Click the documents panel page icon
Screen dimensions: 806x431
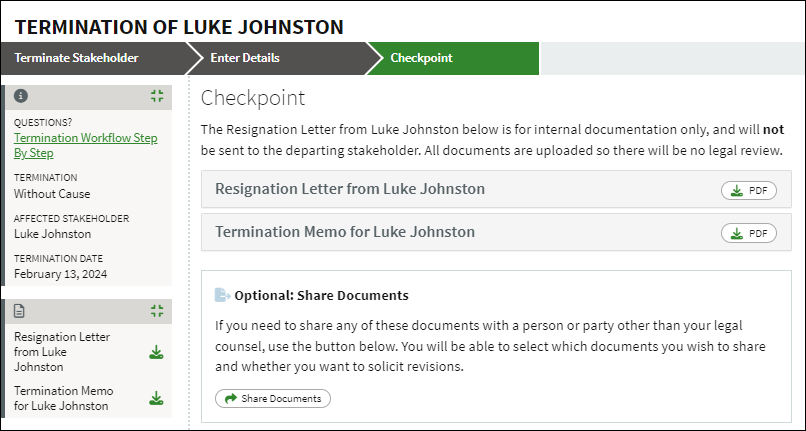pyautogui.click(x=20, y=311)
